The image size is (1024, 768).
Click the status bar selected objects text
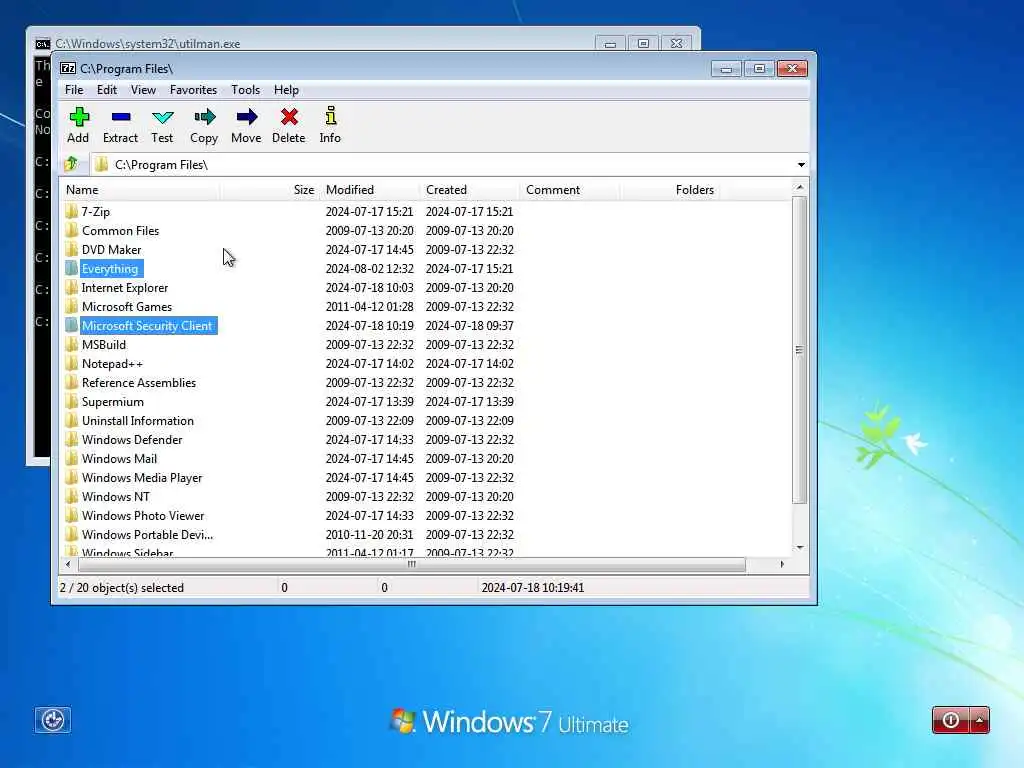[121, 588]
